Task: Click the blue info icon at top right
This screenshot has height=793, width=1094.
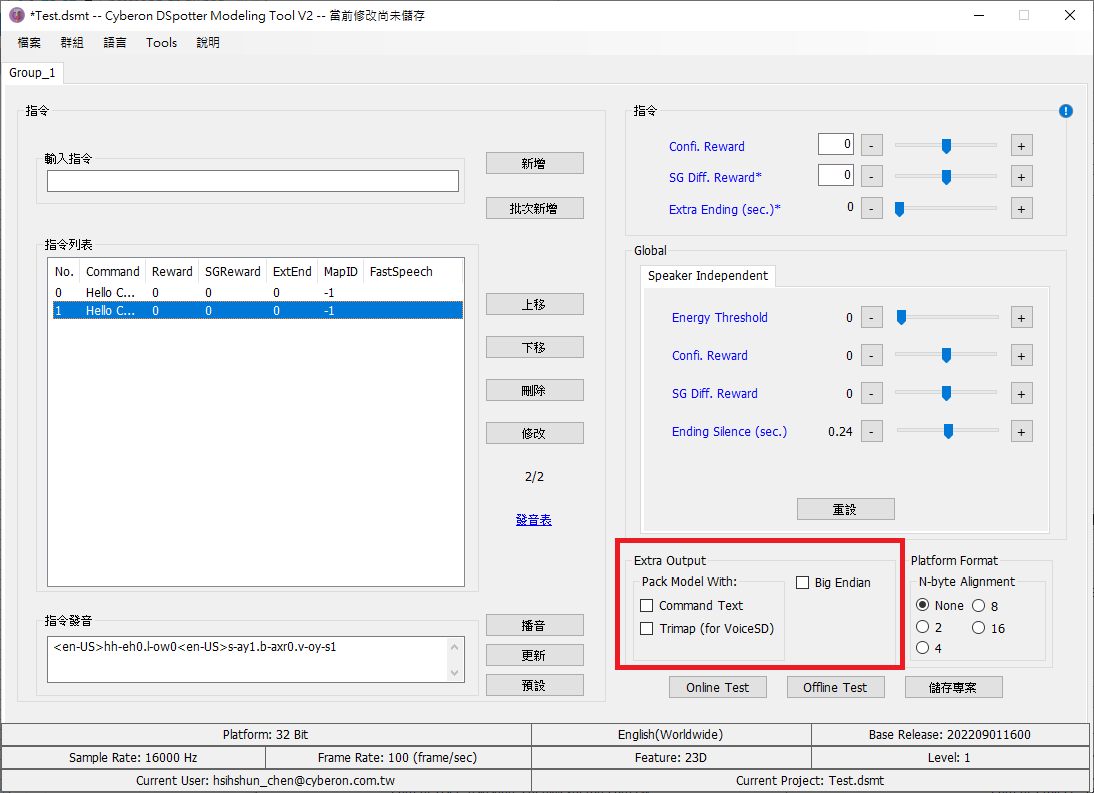Action: 1065,111
